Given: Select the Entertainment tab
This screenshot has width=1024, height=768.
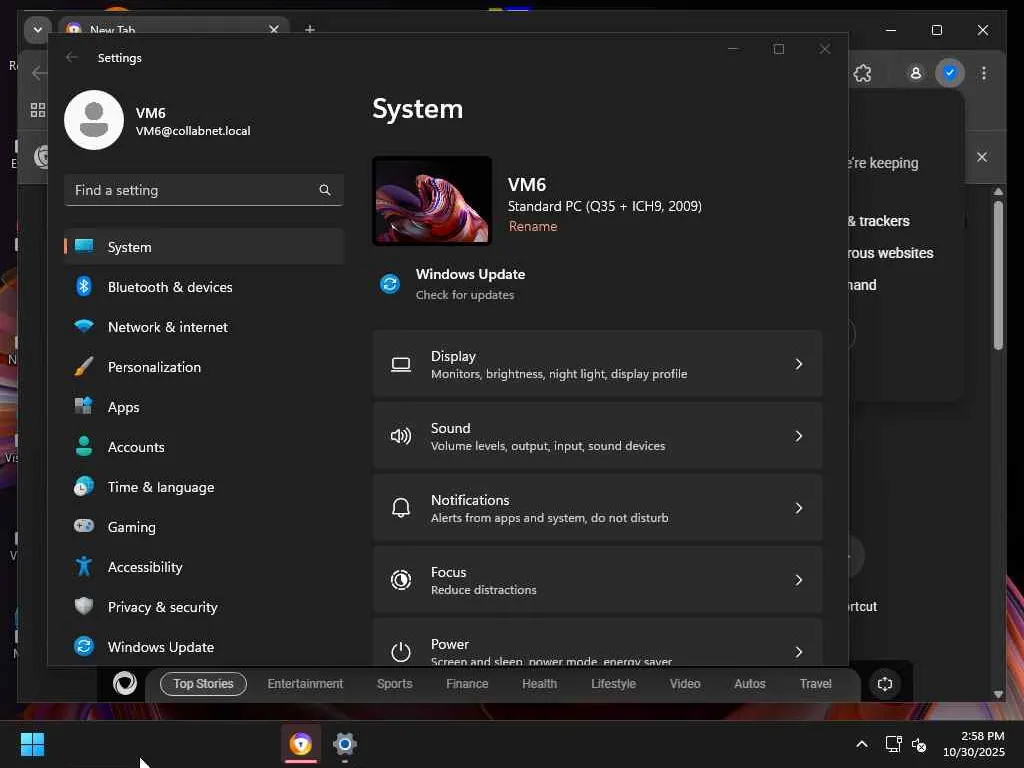Looking at the screenshot, I should [305, 684].
